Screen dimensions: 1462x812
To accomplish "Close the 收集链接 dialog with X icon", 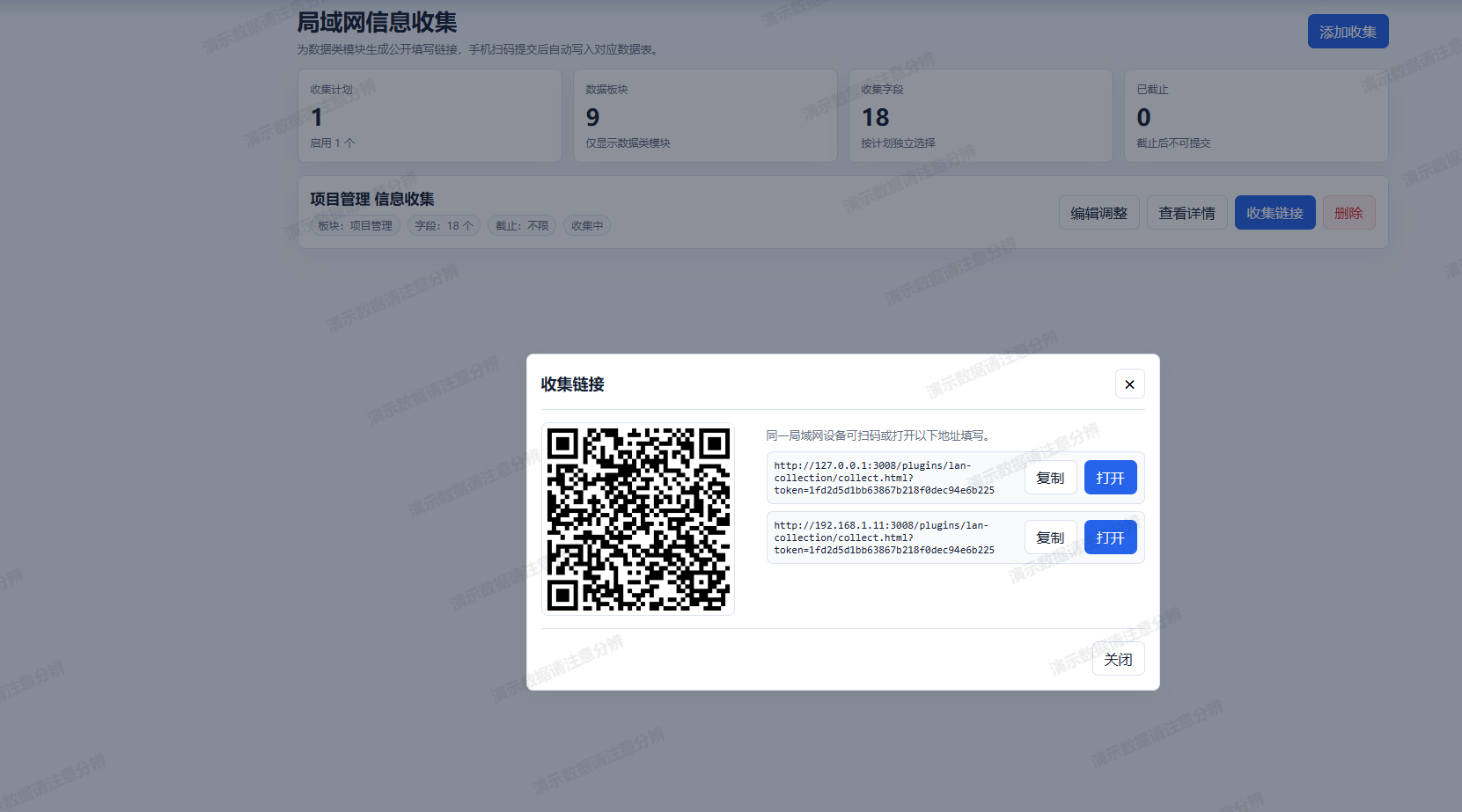I will (1129, 384).
